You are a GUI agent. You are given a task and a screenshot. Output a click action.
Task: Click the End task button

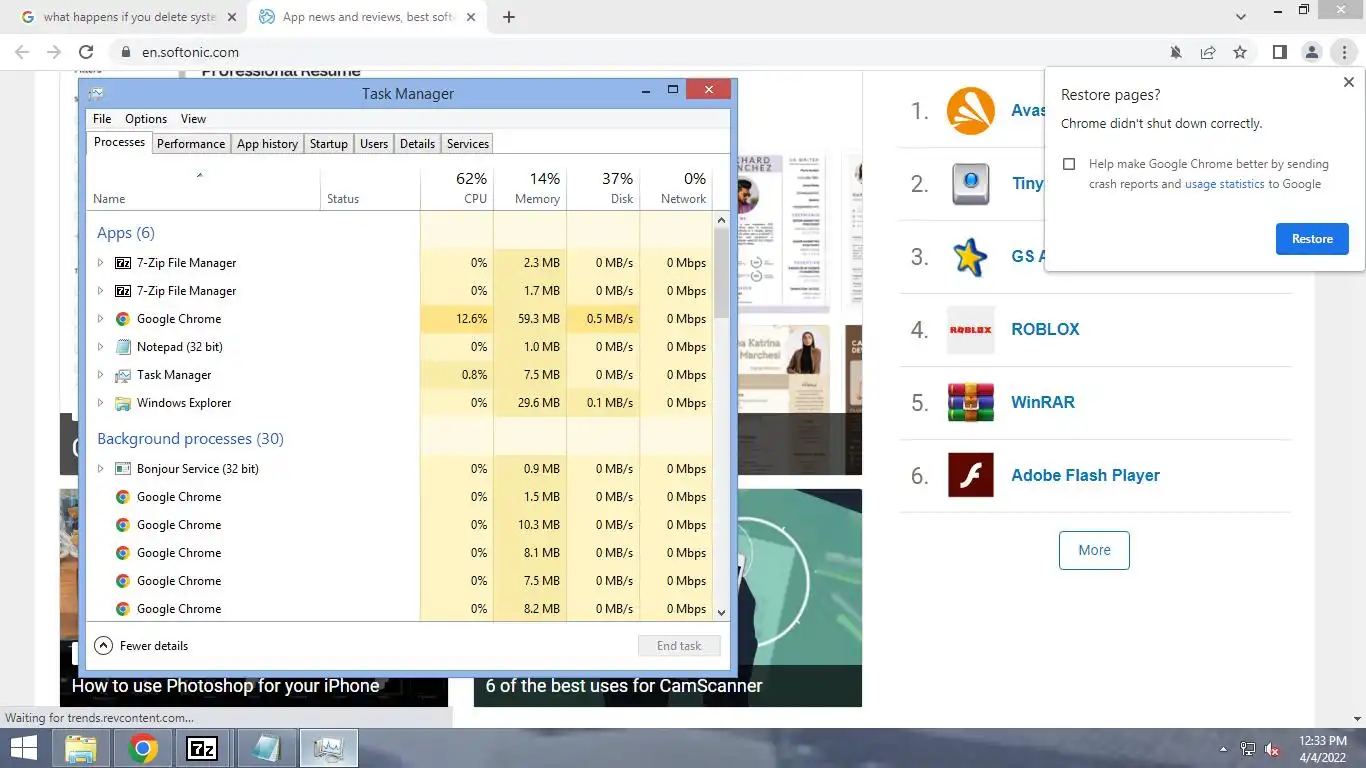(679, 646)
